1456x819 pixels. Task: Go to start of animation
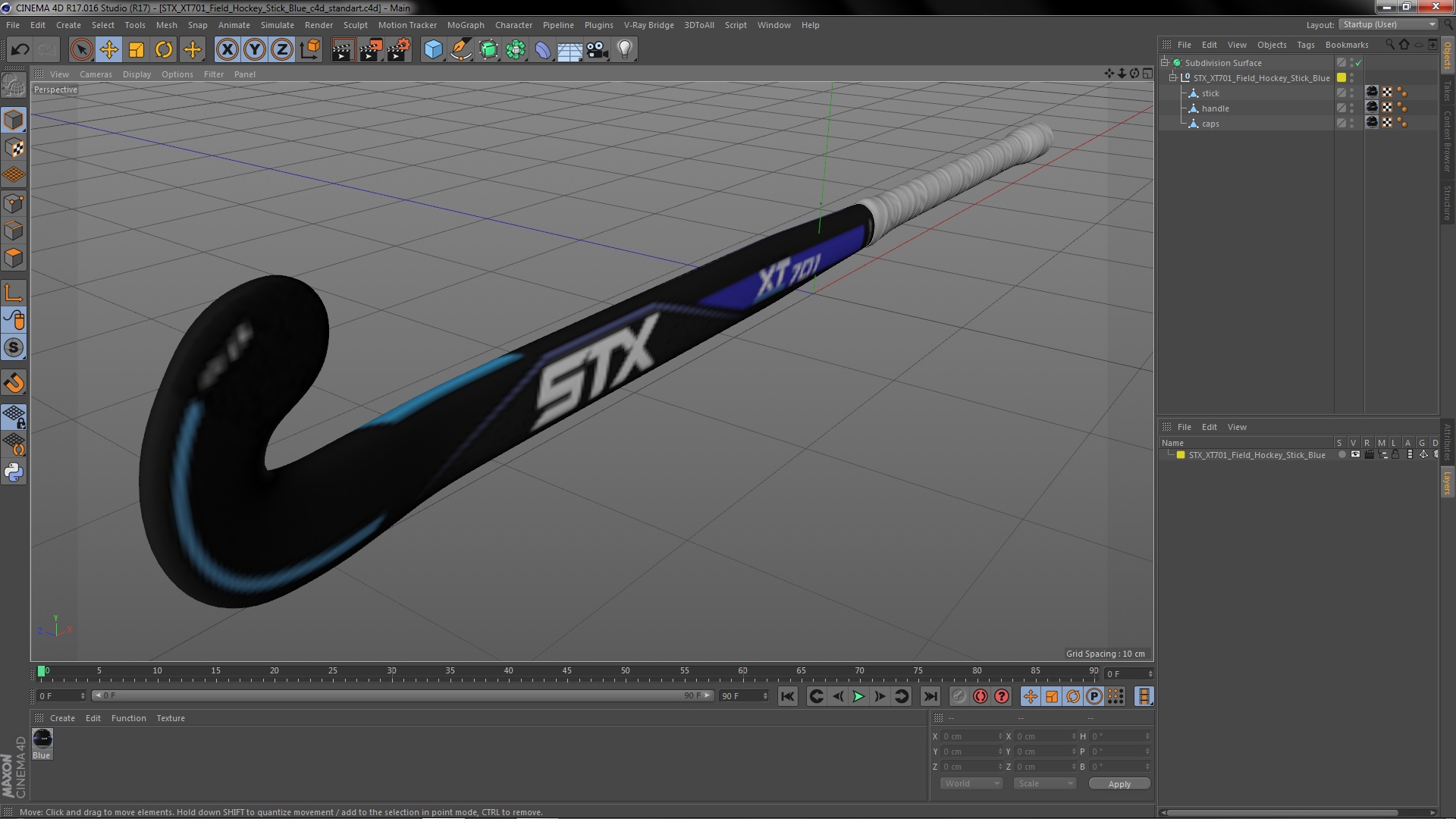[x=788, y=696]
